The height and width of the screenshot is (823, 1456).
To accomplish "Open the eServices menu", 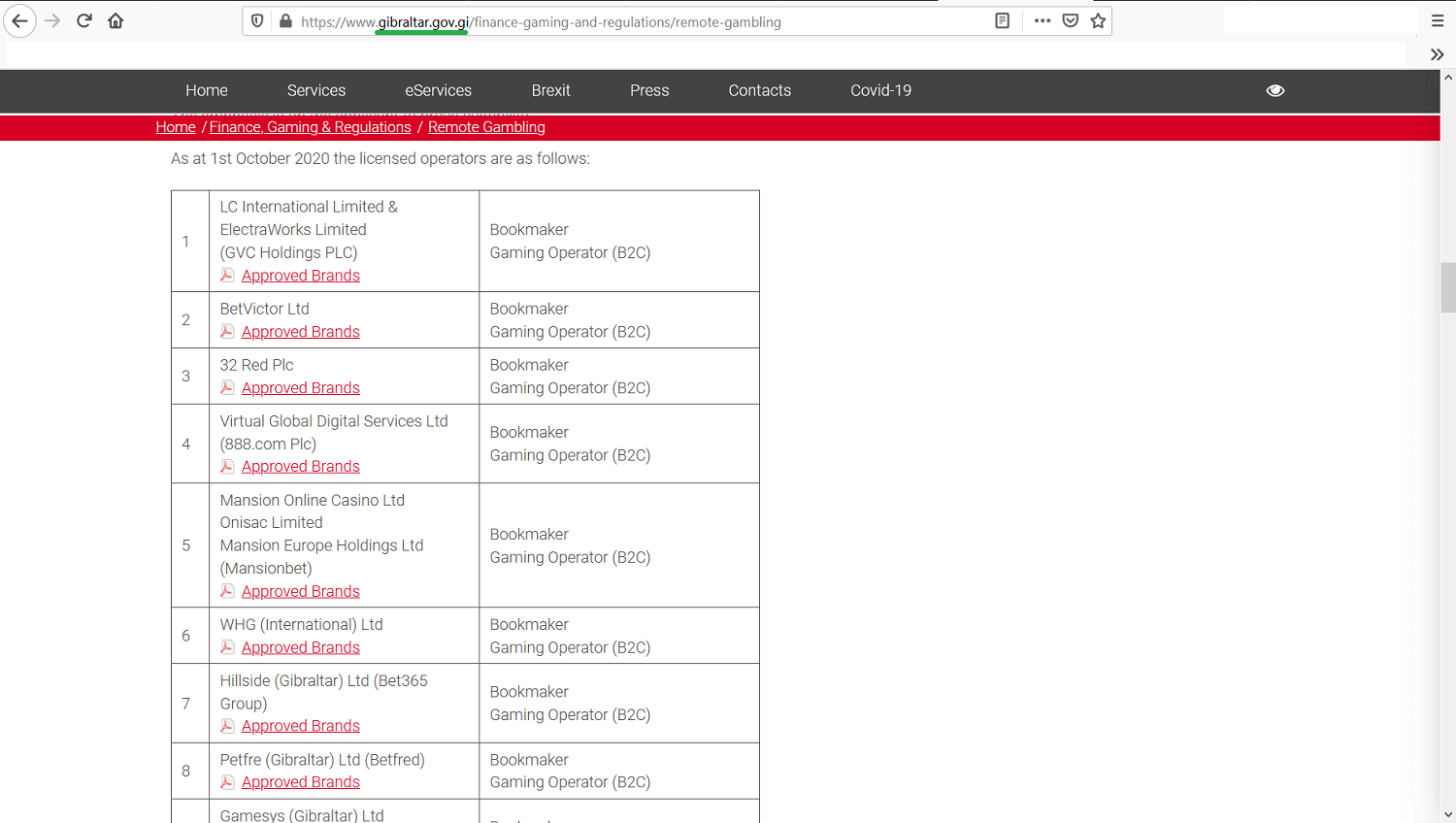I will point(438,90).
